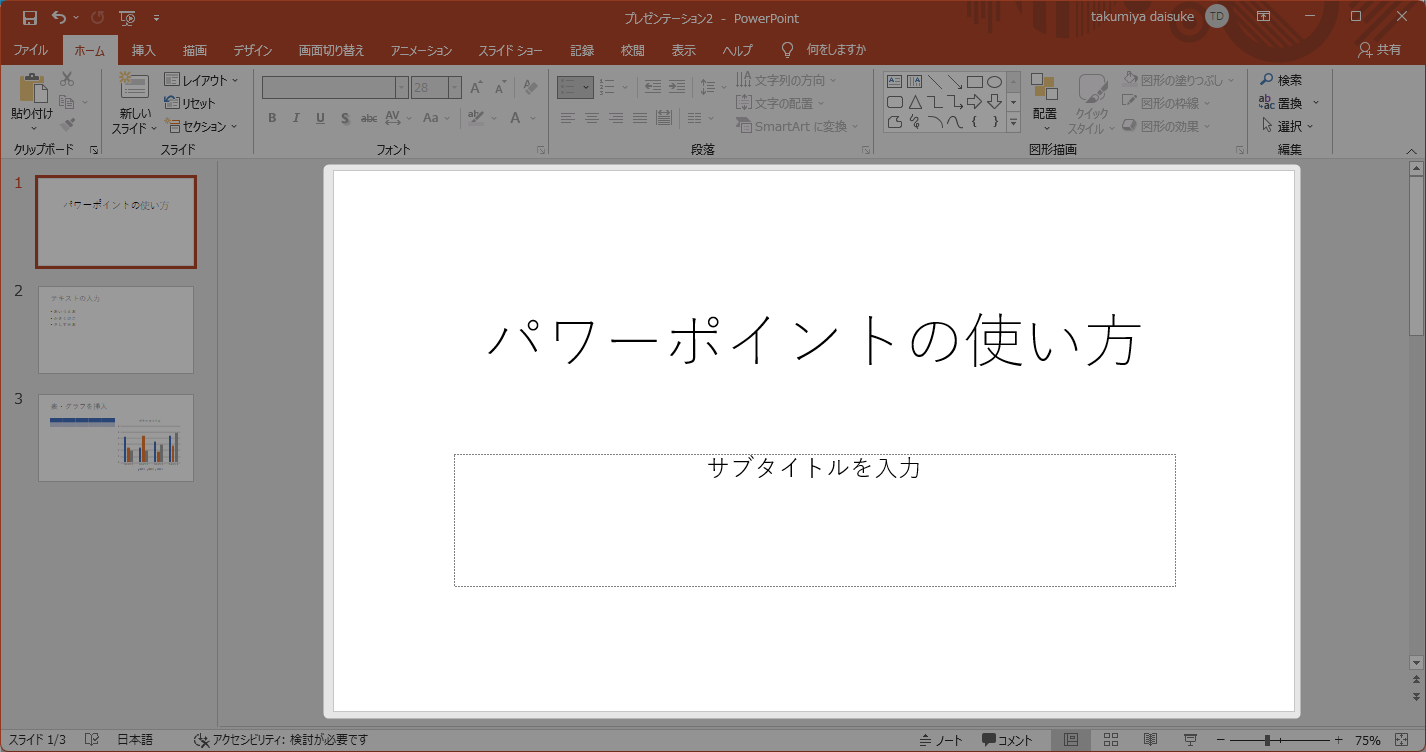Click the Format Painter brush icon
The image size is (1426, 752).
pyautogui.click(x=67, y=125)
